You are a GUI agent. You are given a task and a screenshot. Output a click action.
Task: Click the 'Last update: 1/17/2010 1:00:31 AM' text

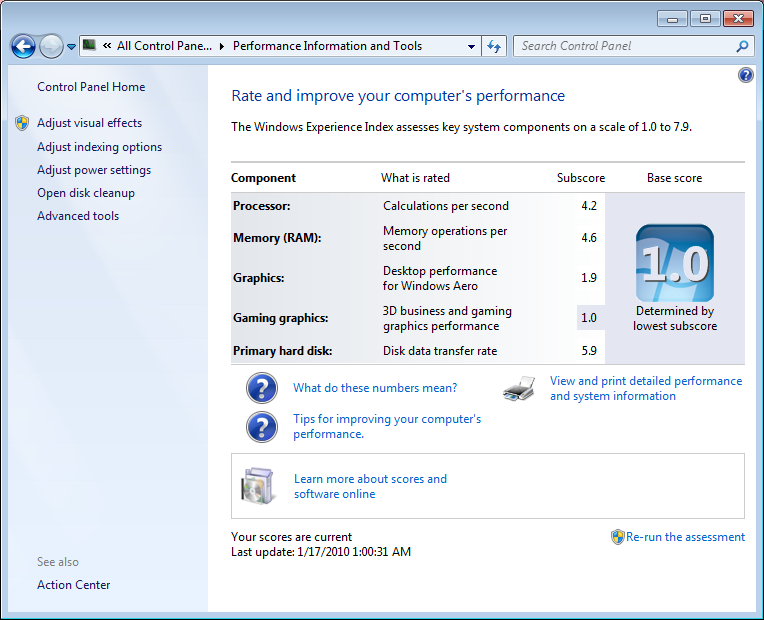(x=321, y=552)
